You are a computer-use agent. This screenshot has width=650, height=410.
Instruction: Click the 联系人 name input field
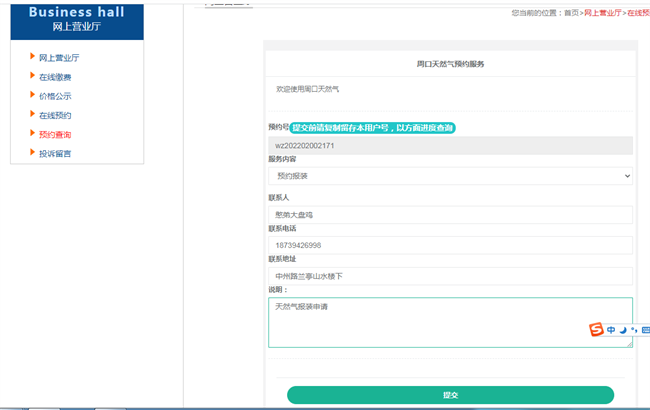tap(450, 215)
